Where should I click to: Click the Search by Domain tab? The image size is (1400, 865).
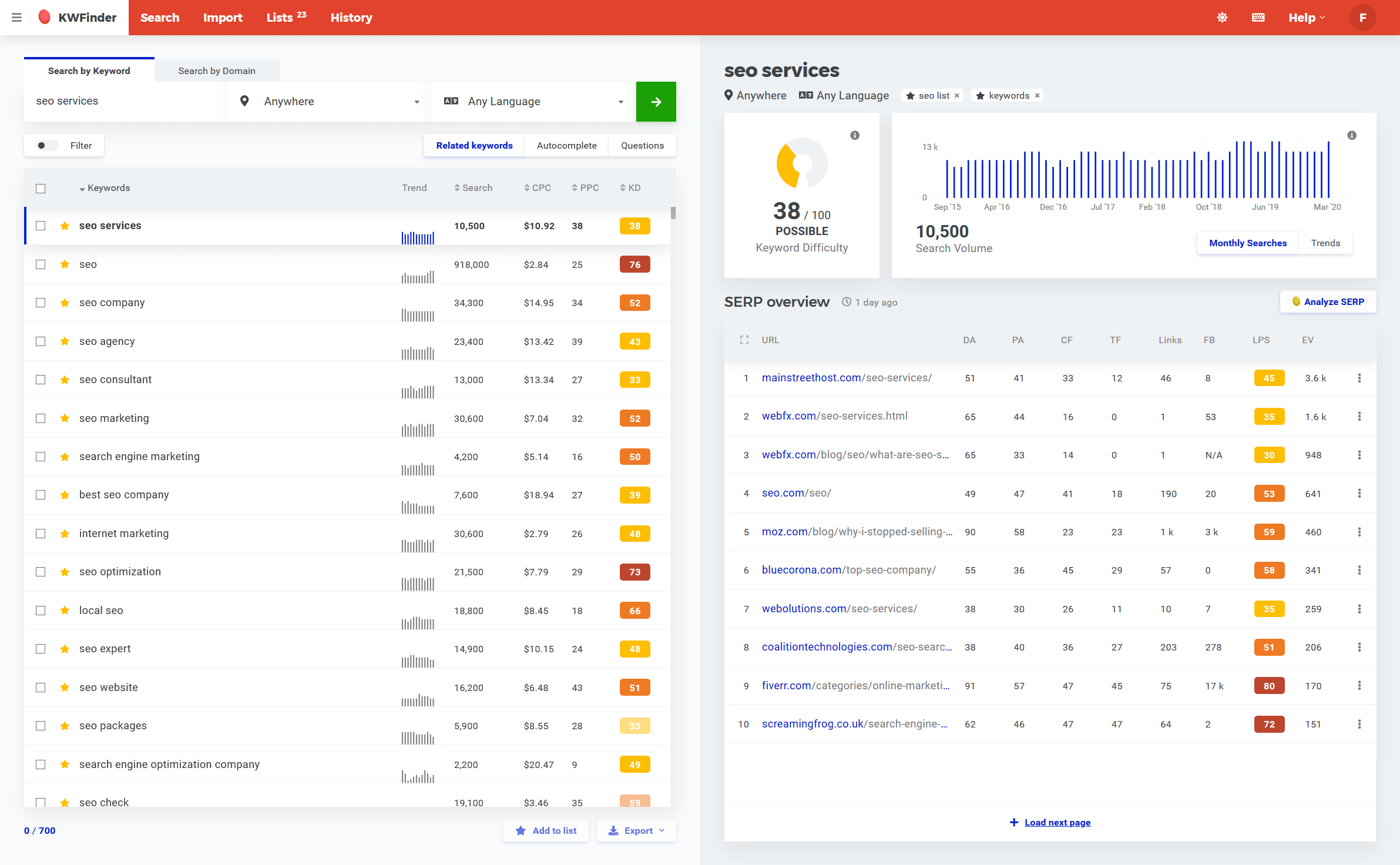pos(217,70)
